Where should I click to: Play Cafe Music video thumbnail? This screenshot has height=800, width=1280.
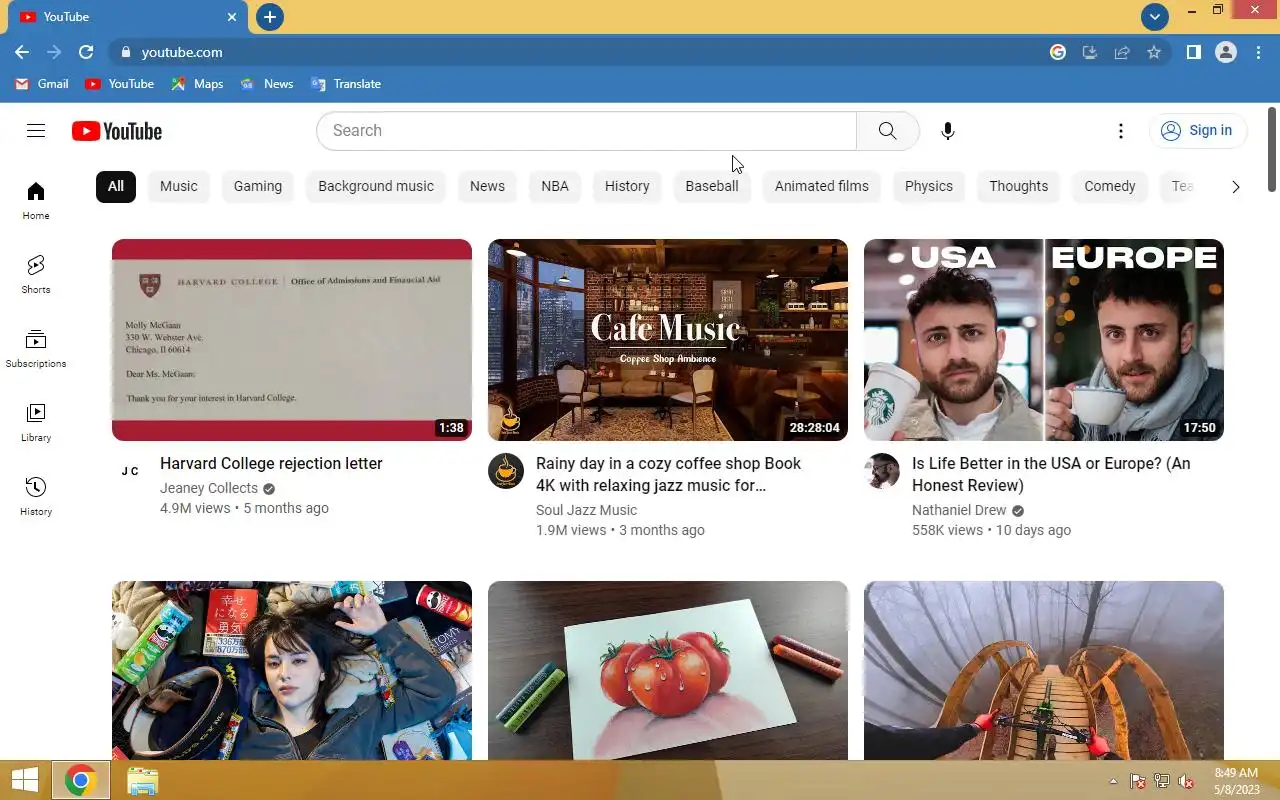[x=668, y=340]
